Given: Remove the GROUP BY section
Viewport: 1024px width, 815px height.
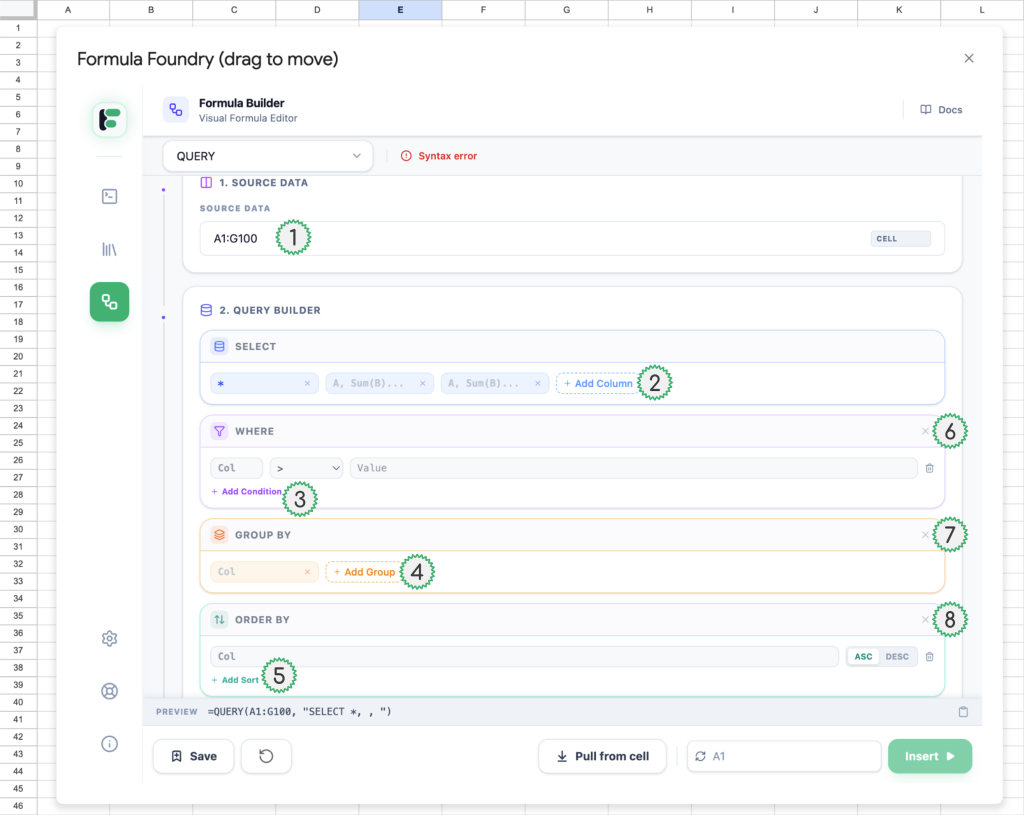Looking at the screenshot, I should click(x=924, y=535).
